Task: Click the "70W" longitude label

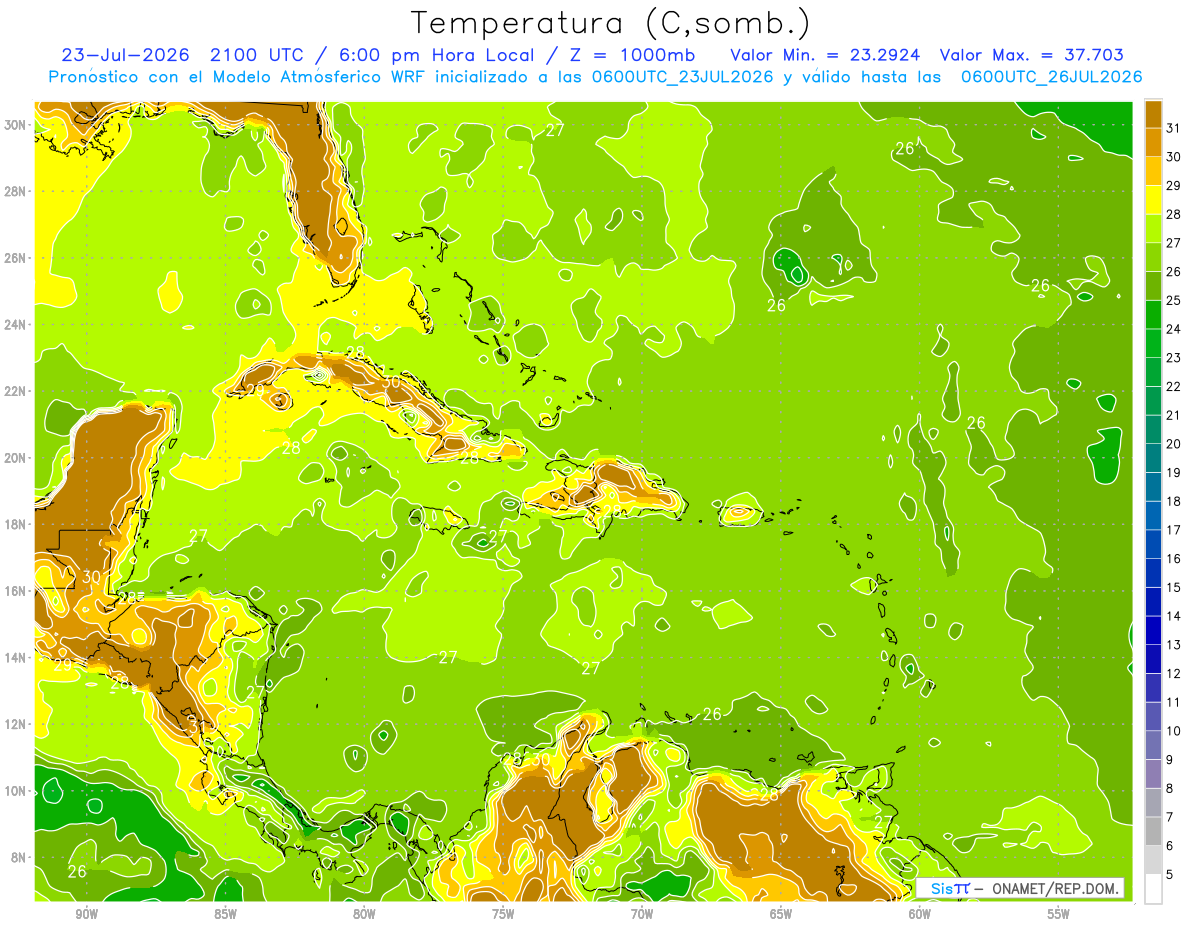Action: click(642, 915)
